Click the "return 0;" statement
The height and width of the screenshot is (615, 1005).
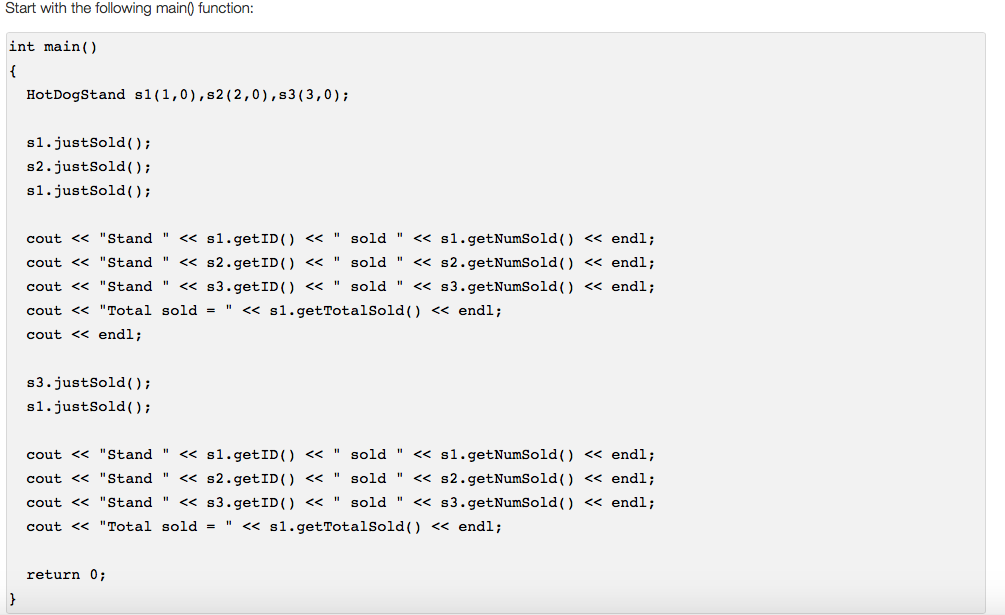pos(66,575)
